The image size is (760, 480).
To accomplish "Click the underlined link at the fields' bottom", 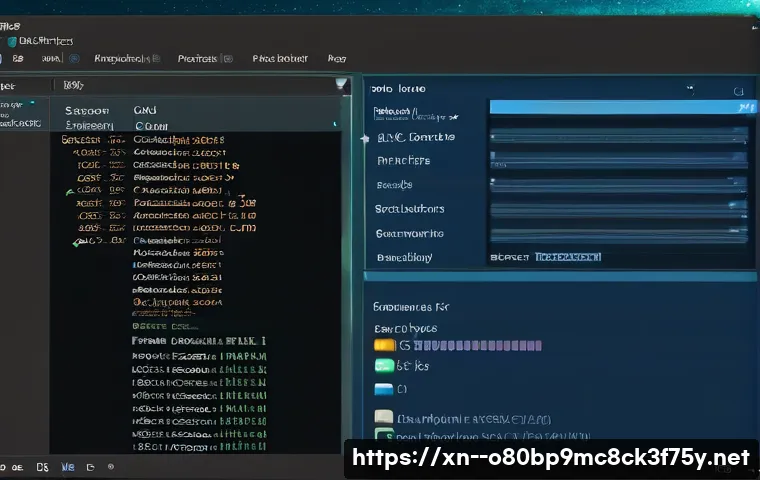I will point(568,257).
